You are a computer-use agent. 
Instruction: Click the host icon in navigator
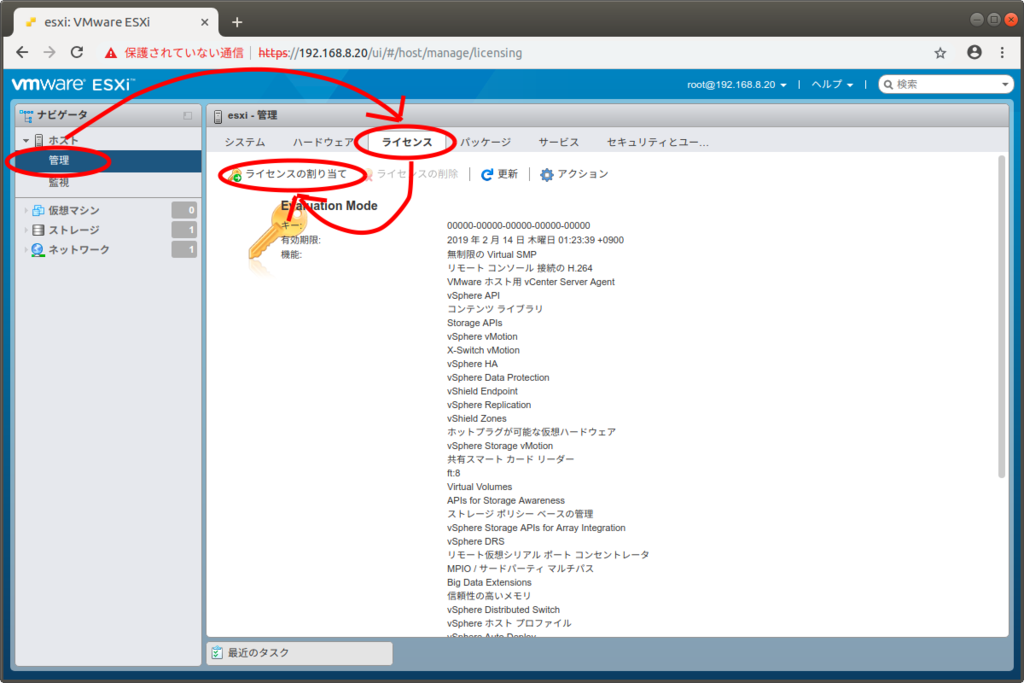tap(39, 140)
